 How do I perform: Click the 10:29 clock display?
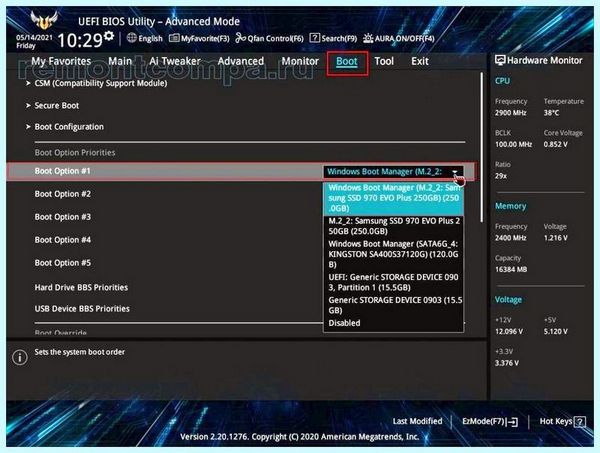coord(80,40)
